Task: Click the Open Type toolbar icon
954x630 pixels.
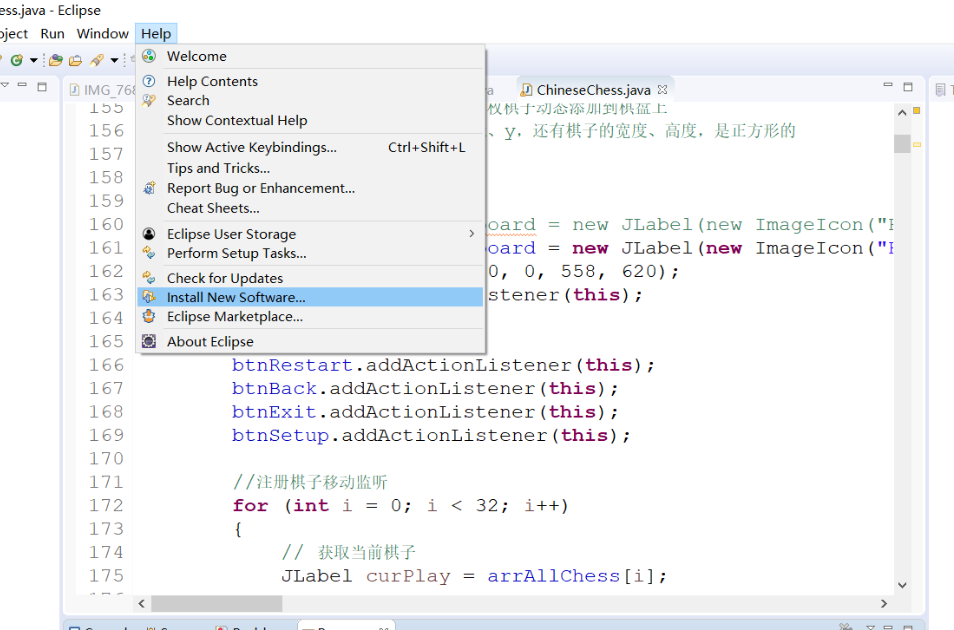Action: click(56, 60)
